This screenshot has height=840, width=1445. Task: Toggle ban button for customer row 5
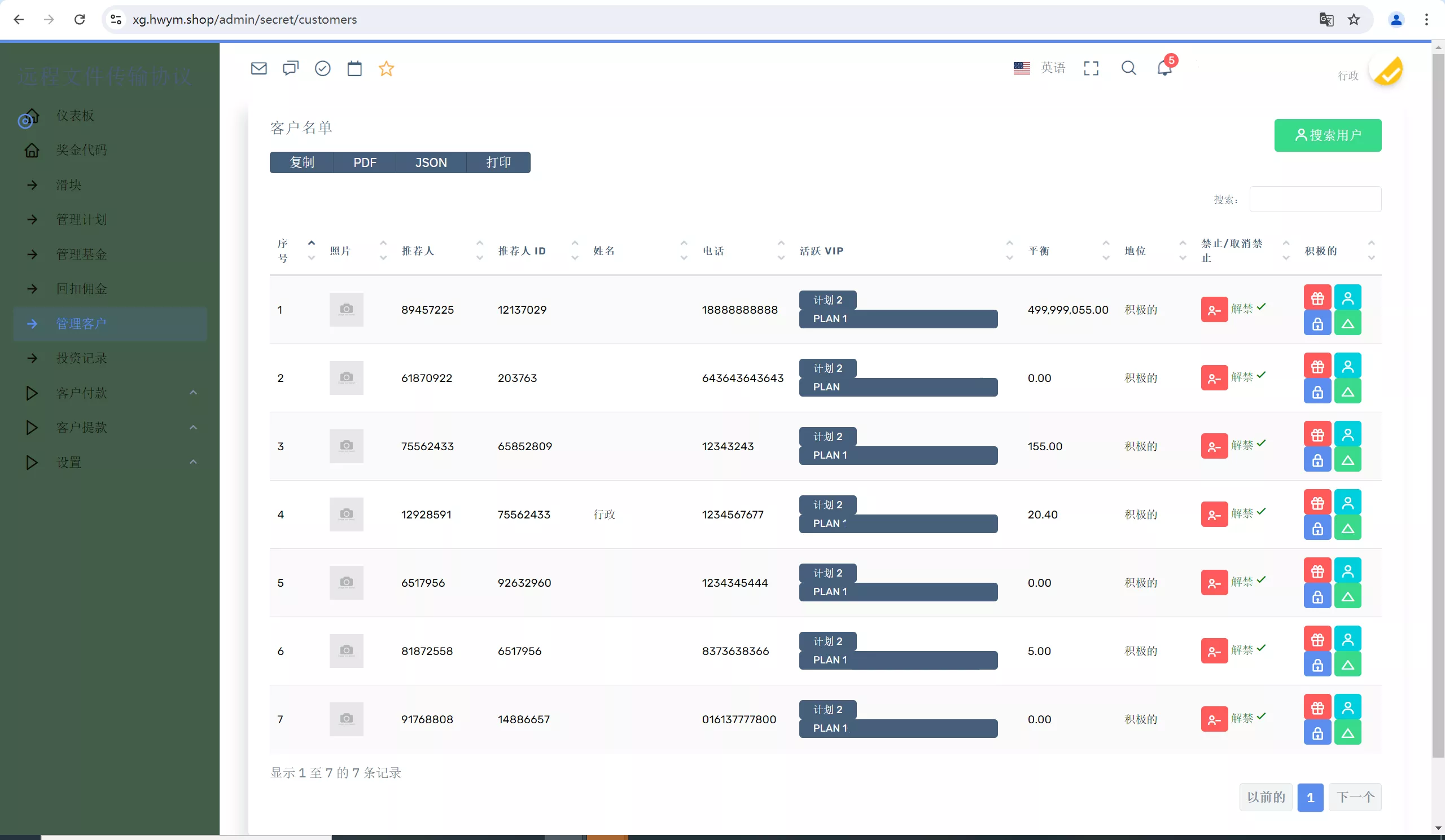pos(1214,583)
